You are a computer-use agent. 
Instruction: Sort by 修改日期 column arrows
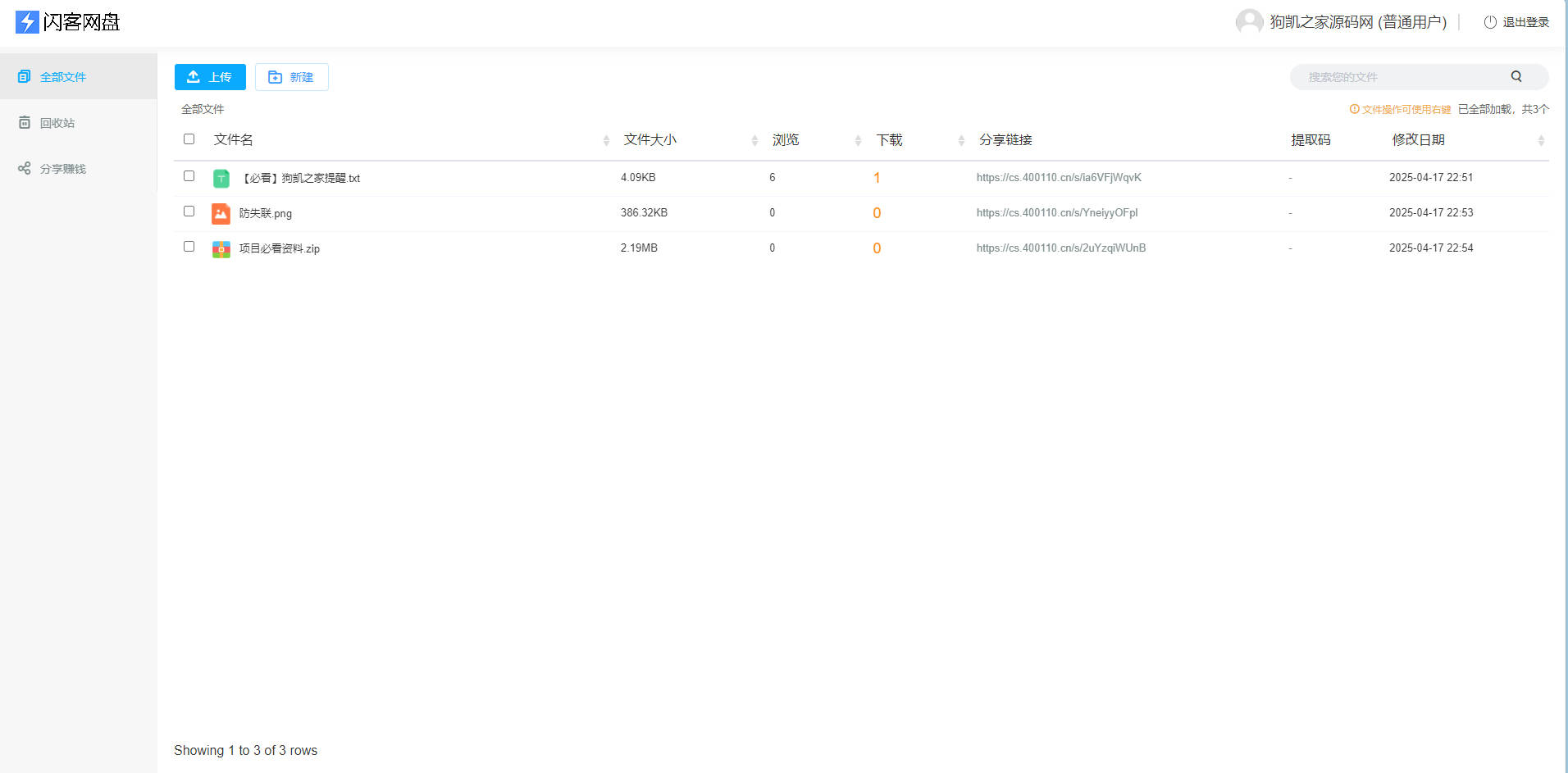tap(1541, 140)
